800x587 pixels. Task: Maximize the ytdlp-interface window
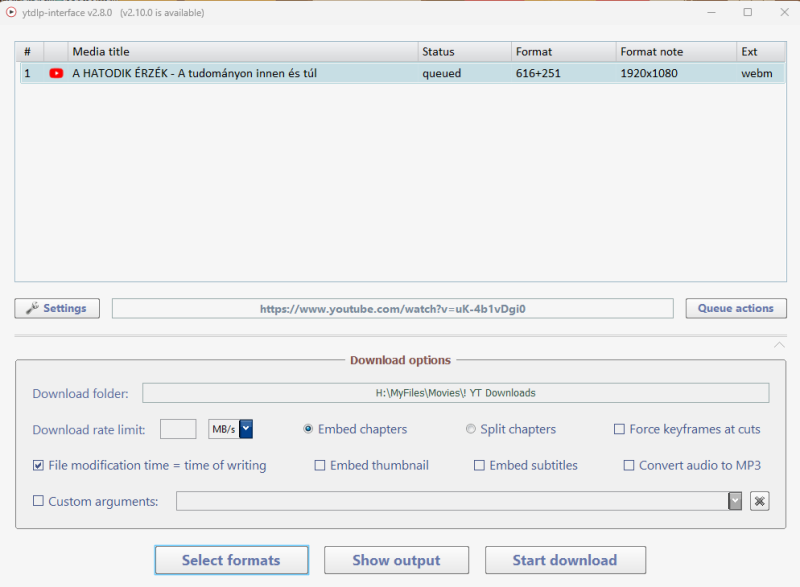[747, 12]
